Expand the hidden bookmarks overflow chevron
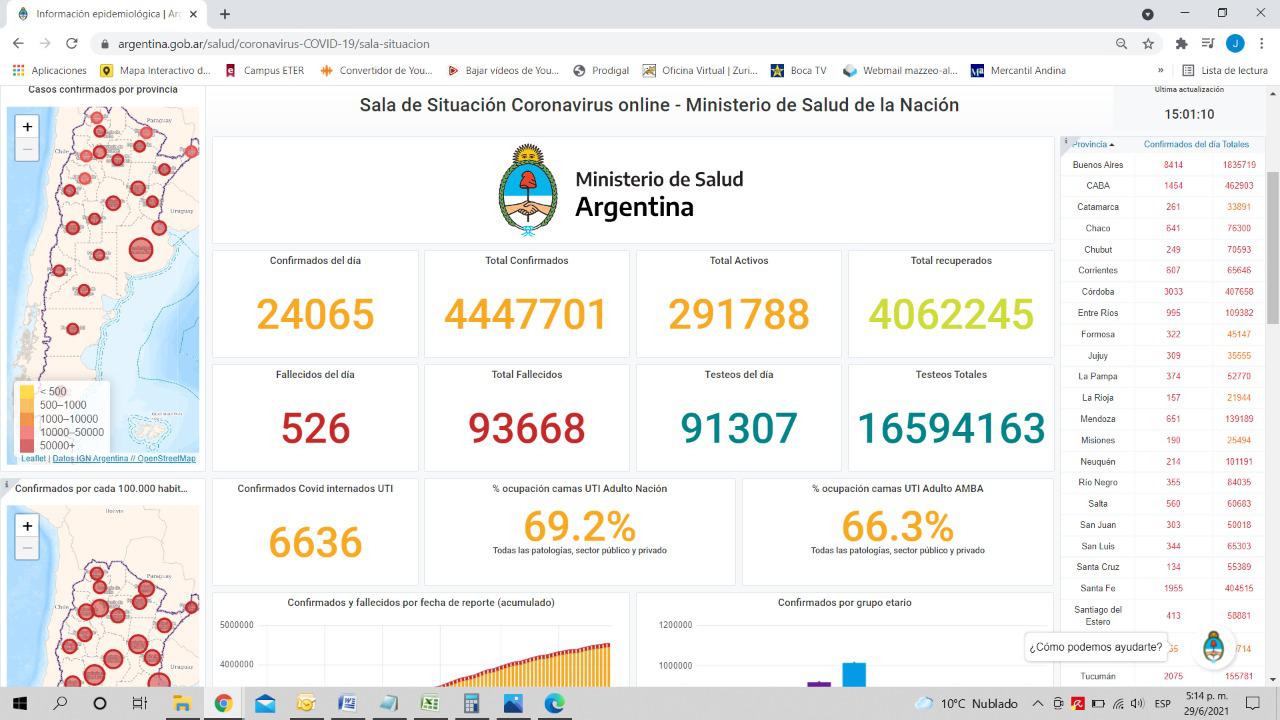The width and height of the screenshot is (1280, 720). [x=1160, y=71]
